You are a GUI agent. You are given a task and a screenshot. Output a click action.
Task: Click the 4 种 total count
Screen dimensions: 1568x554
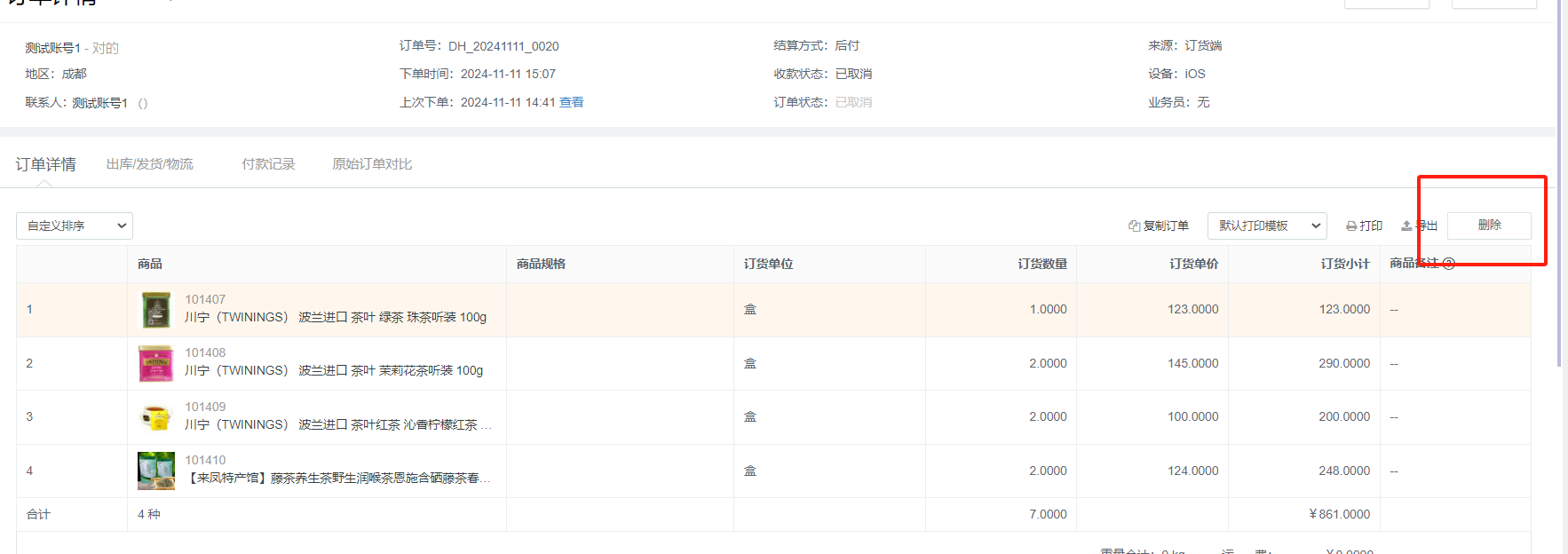[149, 514]
